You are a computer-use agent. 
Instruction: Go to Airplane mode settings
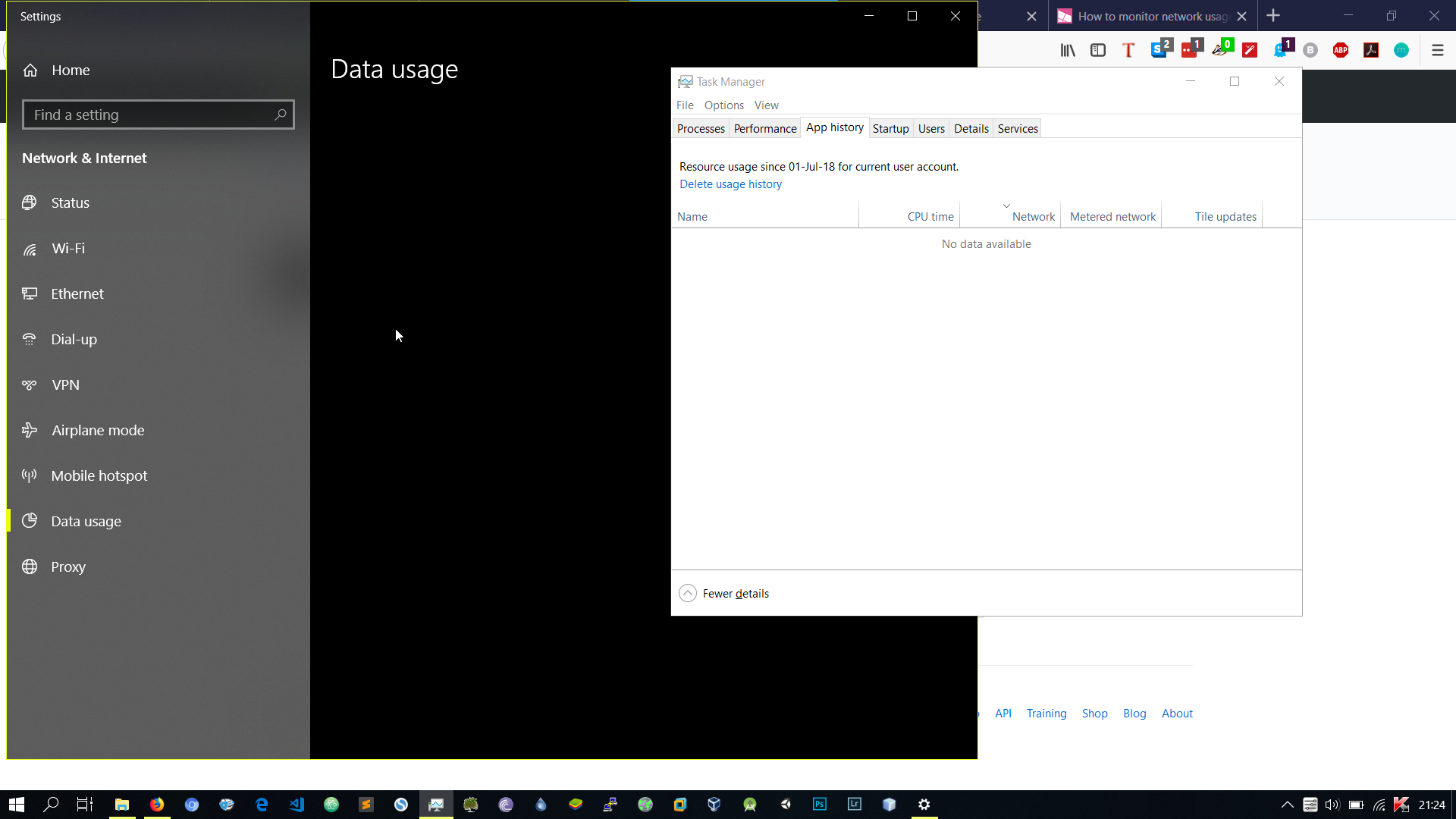click(97, 430)
